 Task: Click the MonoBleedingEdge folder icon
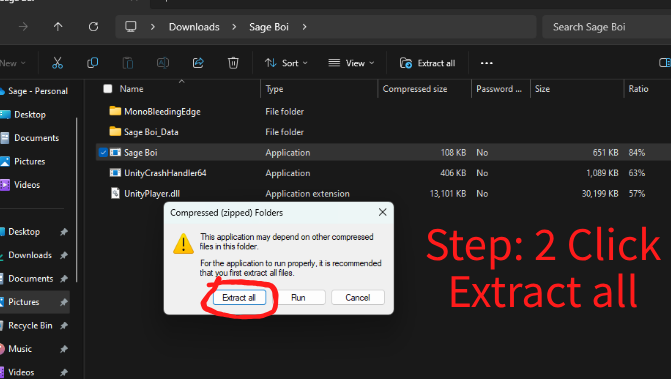[x=115, y=111]
